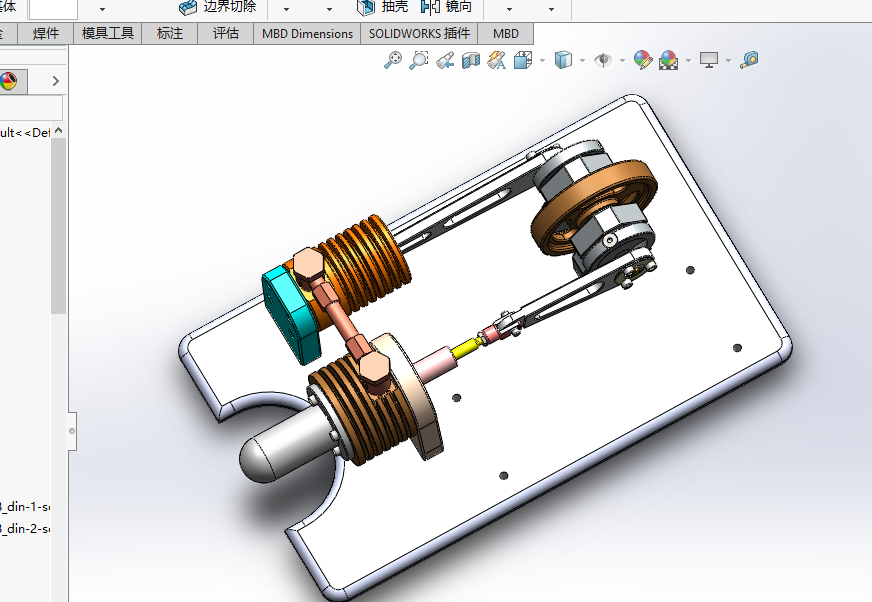Click the Display Style cube icon

563,60
